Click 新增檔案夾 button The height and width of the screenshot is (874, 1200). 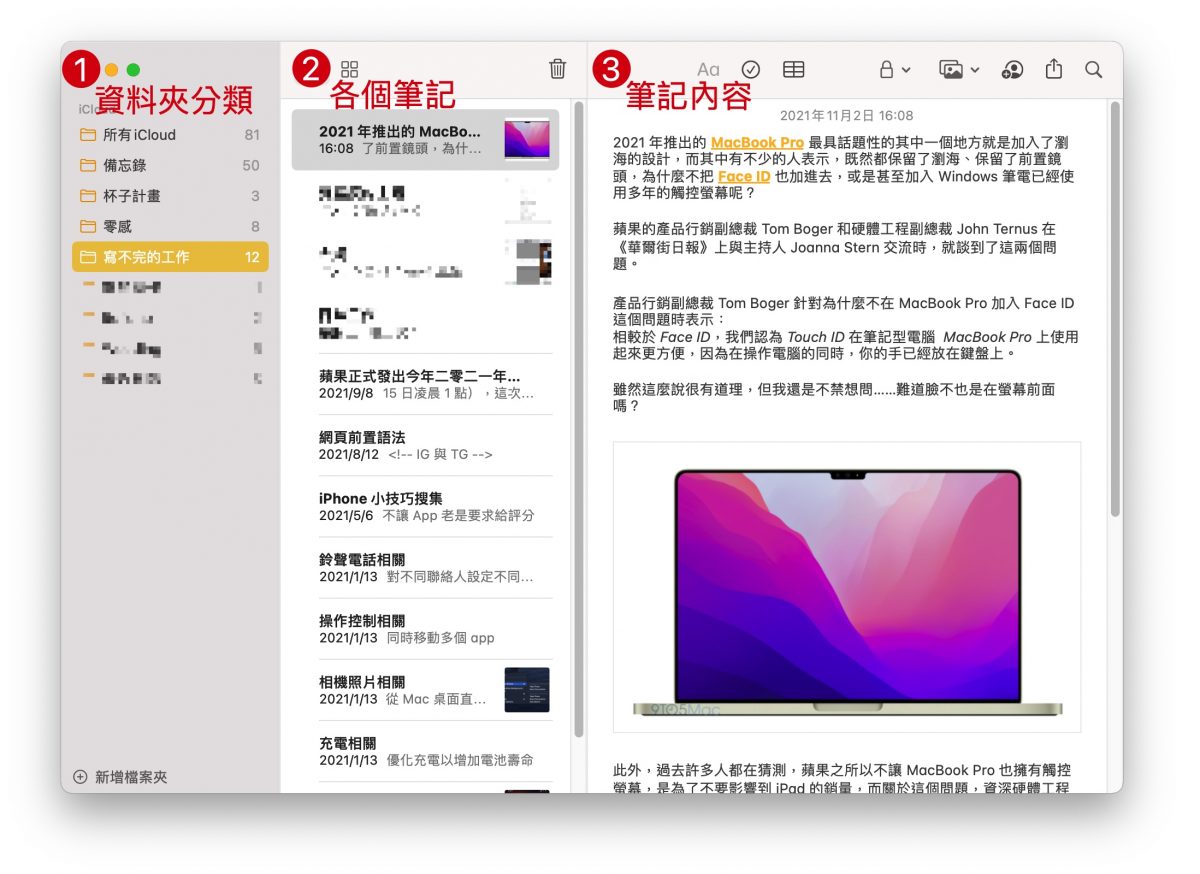click(x=120, y=777)
